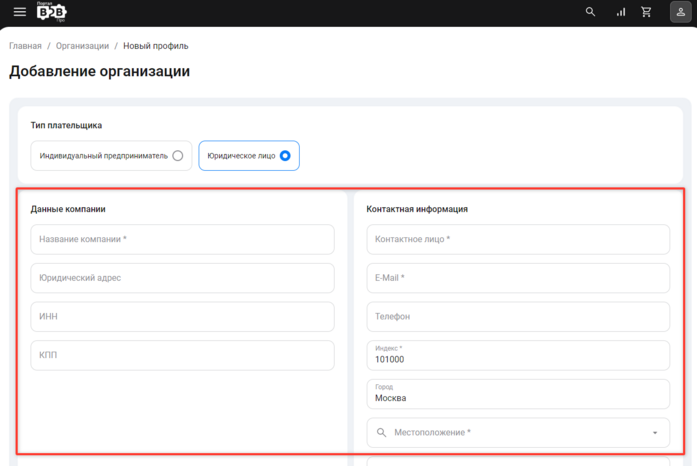Click the Индекс field with 101000

tap(518, 355)
